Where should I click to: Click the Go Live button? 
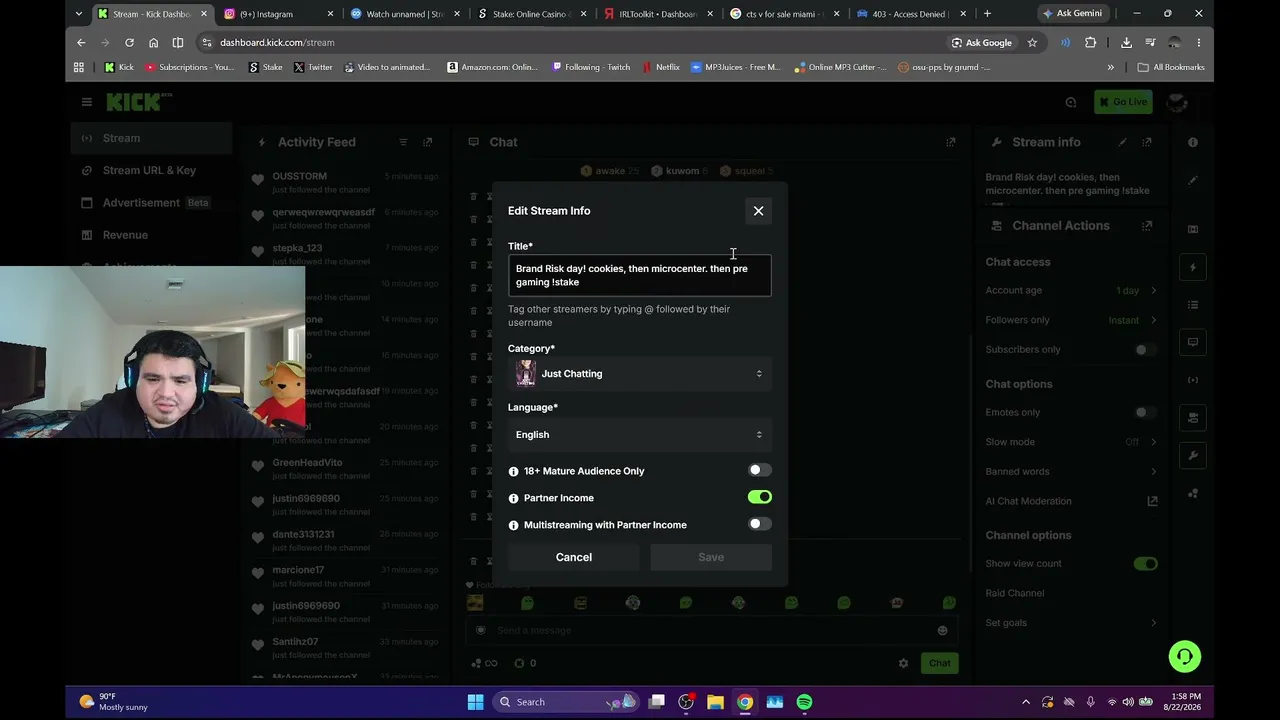point(1123,102)
